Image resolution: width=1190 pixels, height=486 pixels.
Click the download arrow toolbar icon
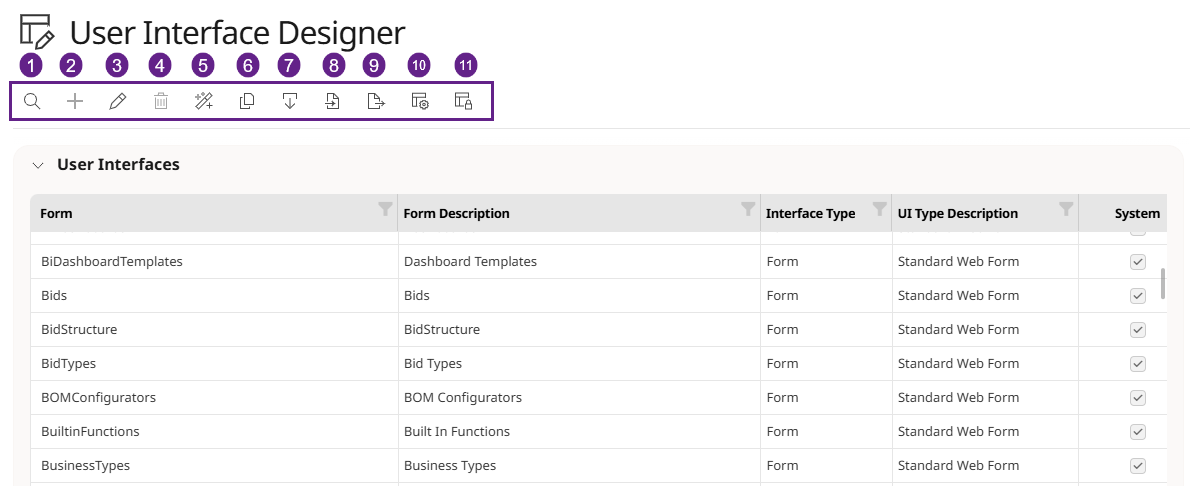(289, 101)
